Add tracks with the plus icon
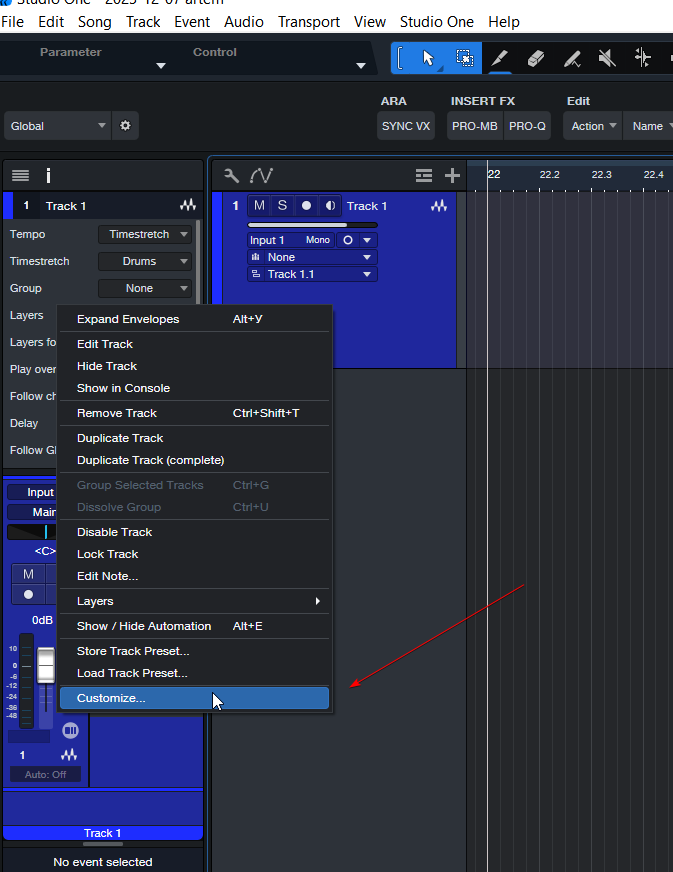The width and height of the screenshot is (673, 872). [452, 176]
